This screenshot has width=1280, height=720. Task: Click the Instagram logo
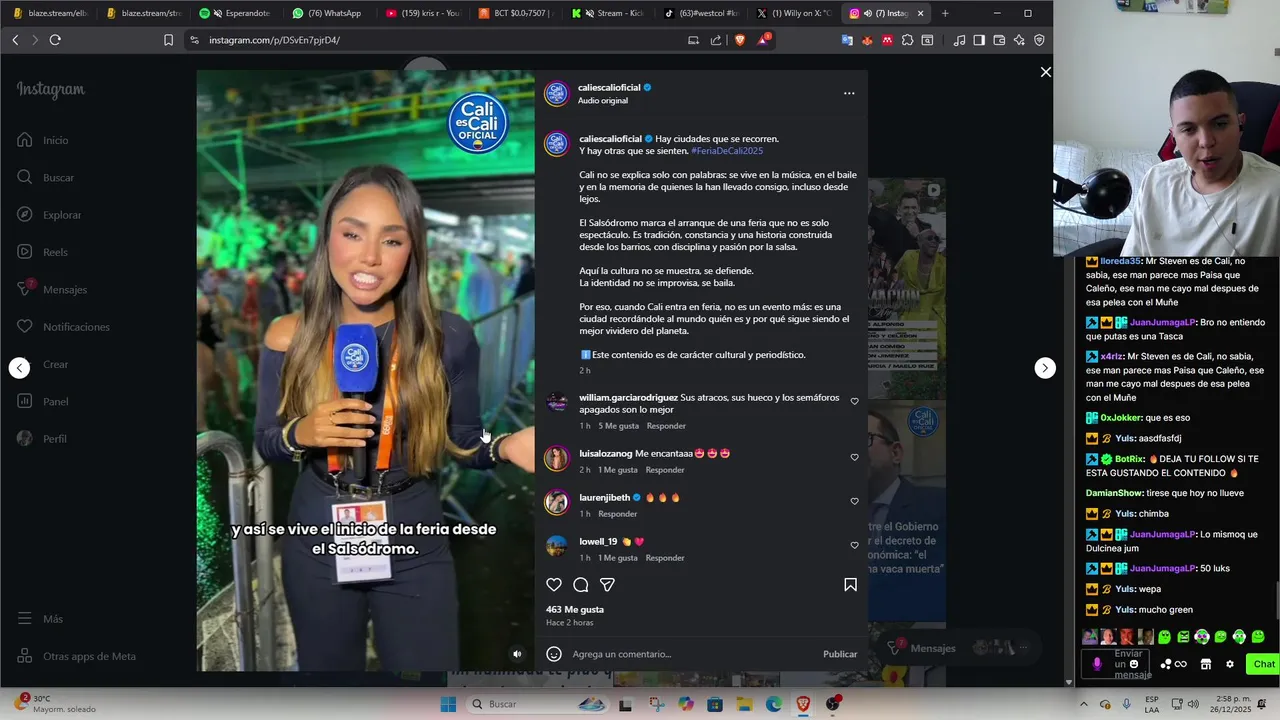coord(51,89)
